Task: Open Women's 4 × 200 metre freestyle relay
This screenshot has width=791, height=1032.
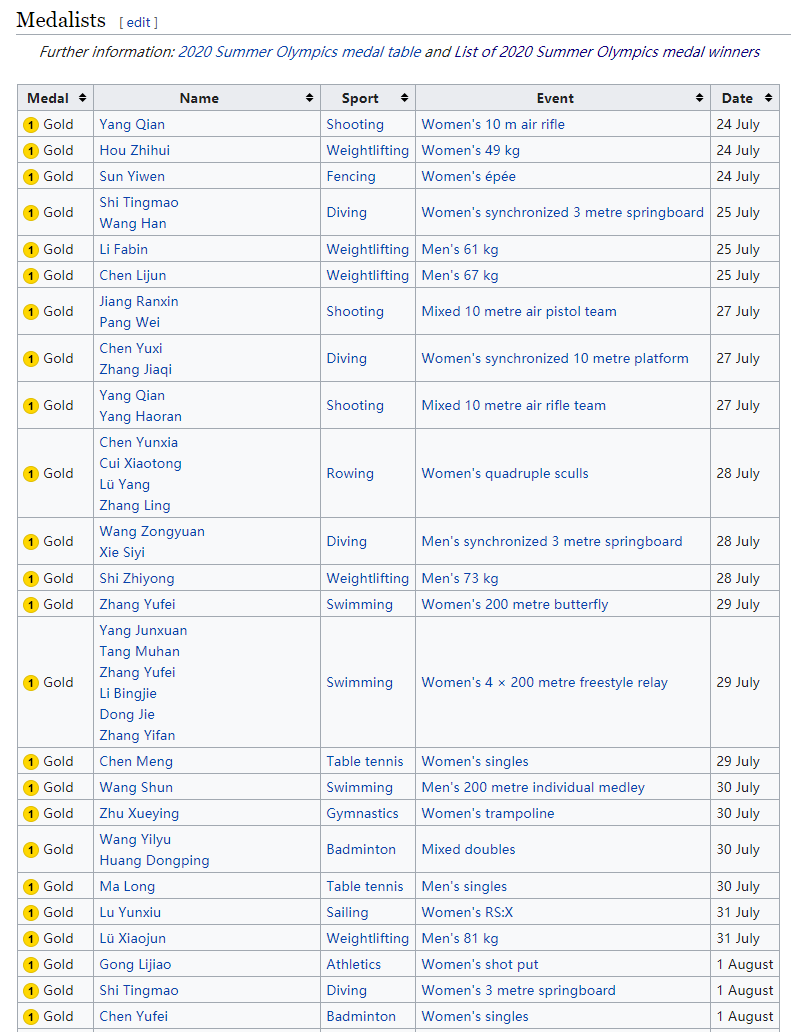Action: coord(544,683)
